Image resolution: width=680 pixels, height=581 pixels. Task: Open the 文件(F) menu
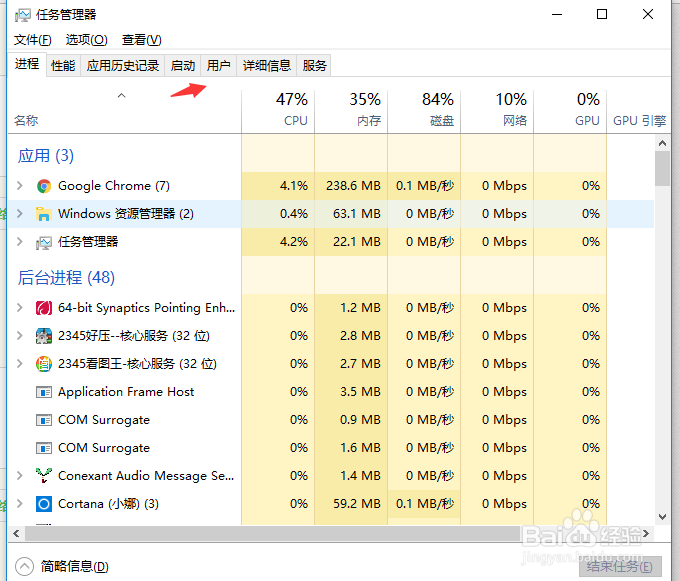[x=33, y=40]
